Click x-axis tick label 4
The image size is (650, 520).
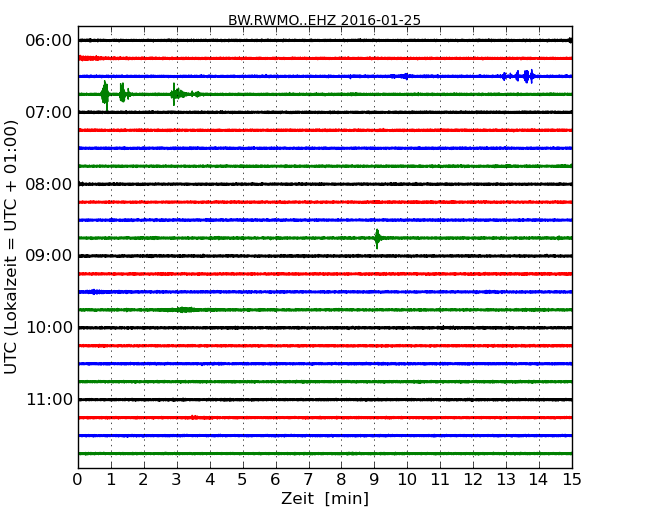click(x=210, y=480)
